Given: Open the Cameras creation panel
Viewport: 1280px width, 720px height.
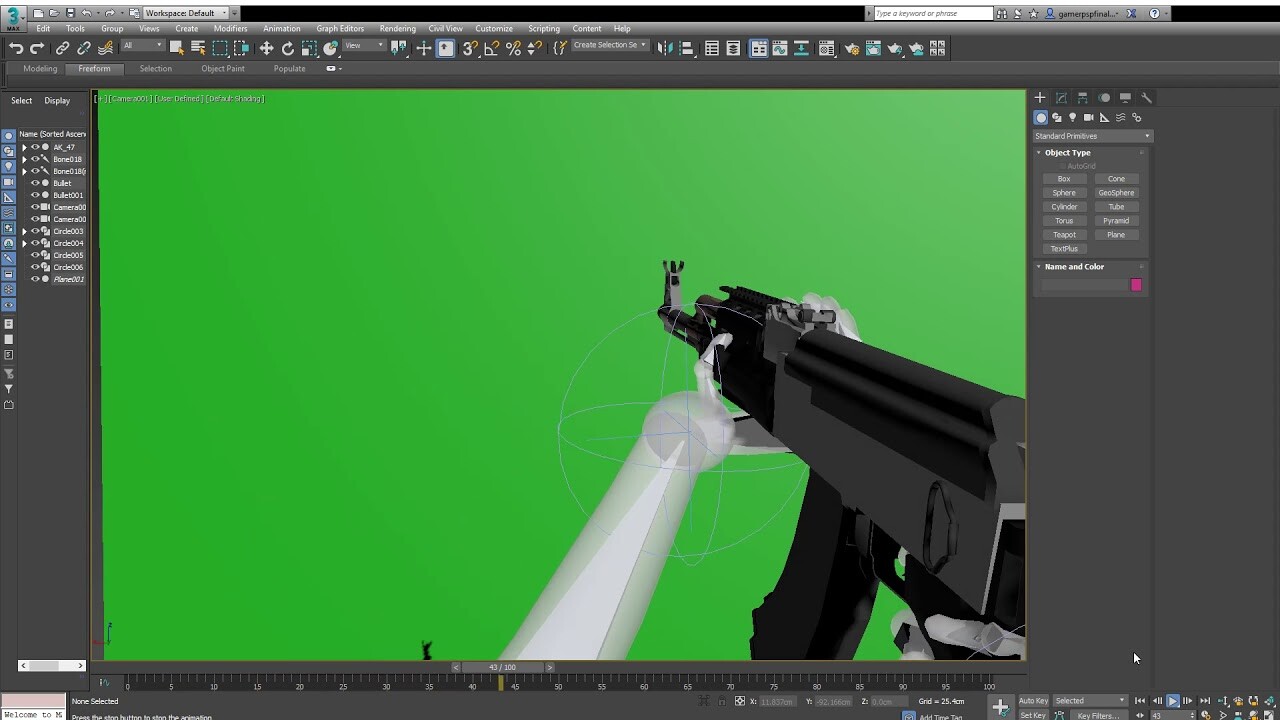Looking at the screenshot, I should point(1087,117).
